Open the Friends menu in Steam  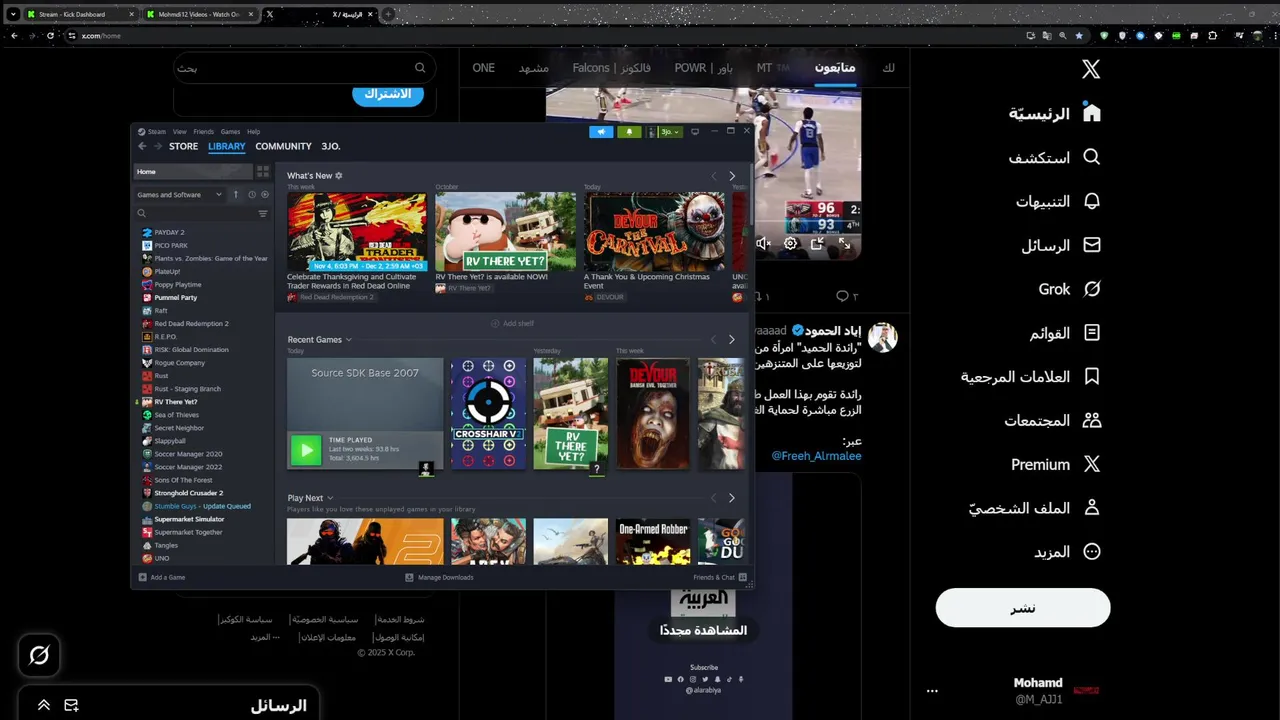click(204, 132)
